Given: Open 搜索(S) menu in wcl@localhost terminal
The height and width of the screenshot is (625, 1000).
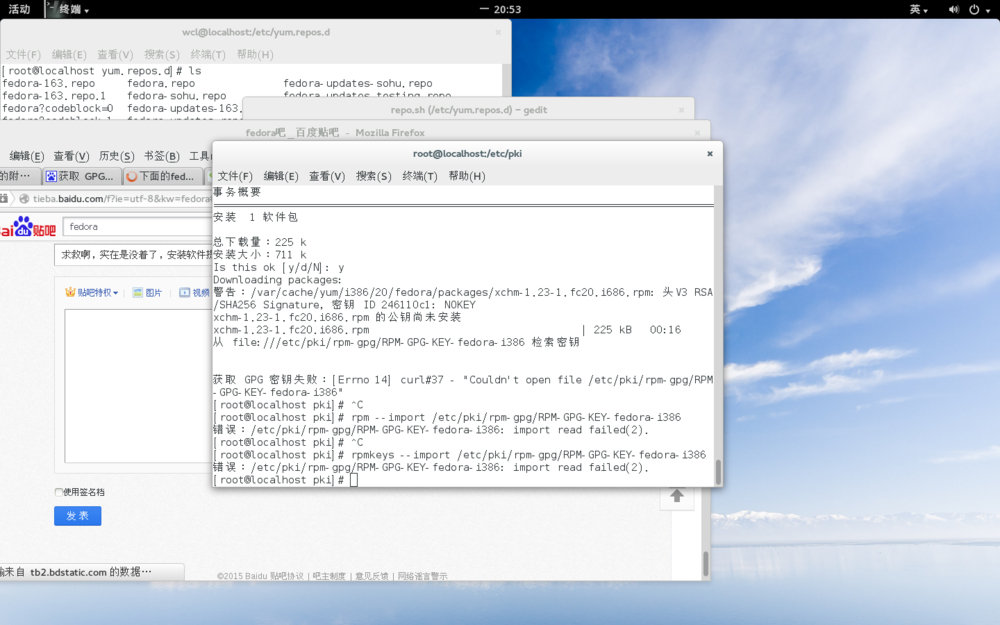Looking at the screenshot, I should (161, 54).
